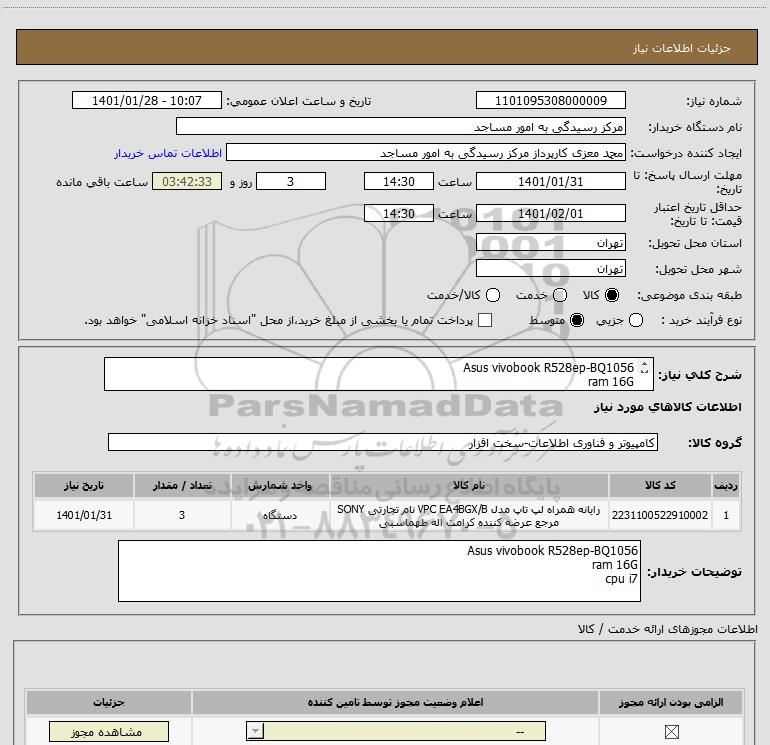This screenshot has width=770, height=745.
Task: Choose the جزیی purchase type radio
Action: point(635,320)
